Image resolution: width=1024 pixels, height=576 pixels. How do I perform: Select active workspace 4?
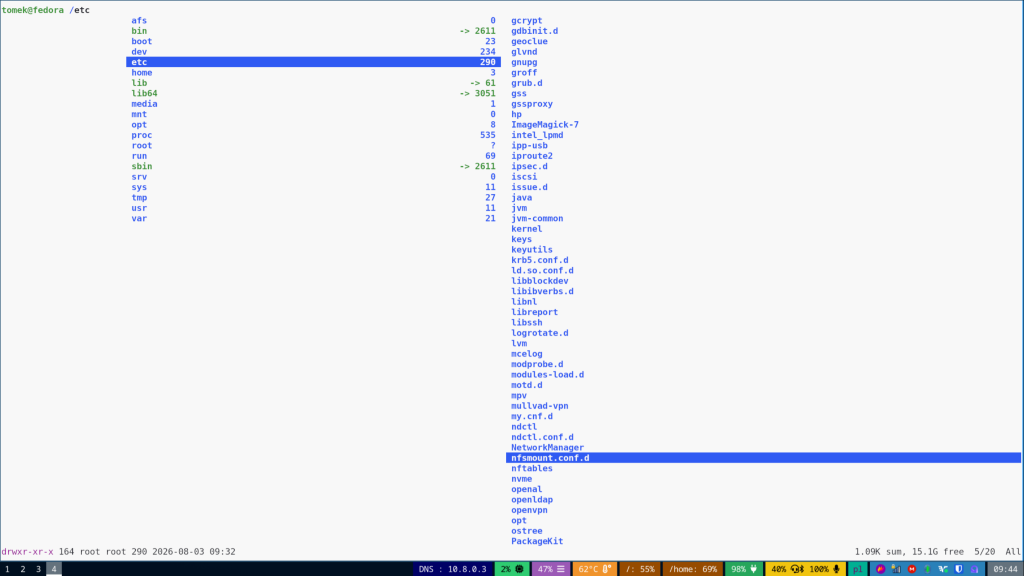point(54,569)
